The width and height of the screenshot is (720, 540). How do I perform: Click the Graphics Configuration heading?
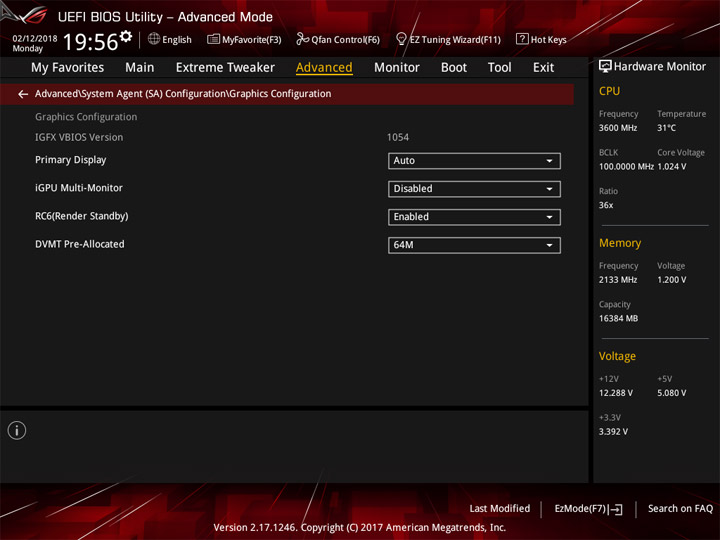pyautogui.click(x=86, y=117)
